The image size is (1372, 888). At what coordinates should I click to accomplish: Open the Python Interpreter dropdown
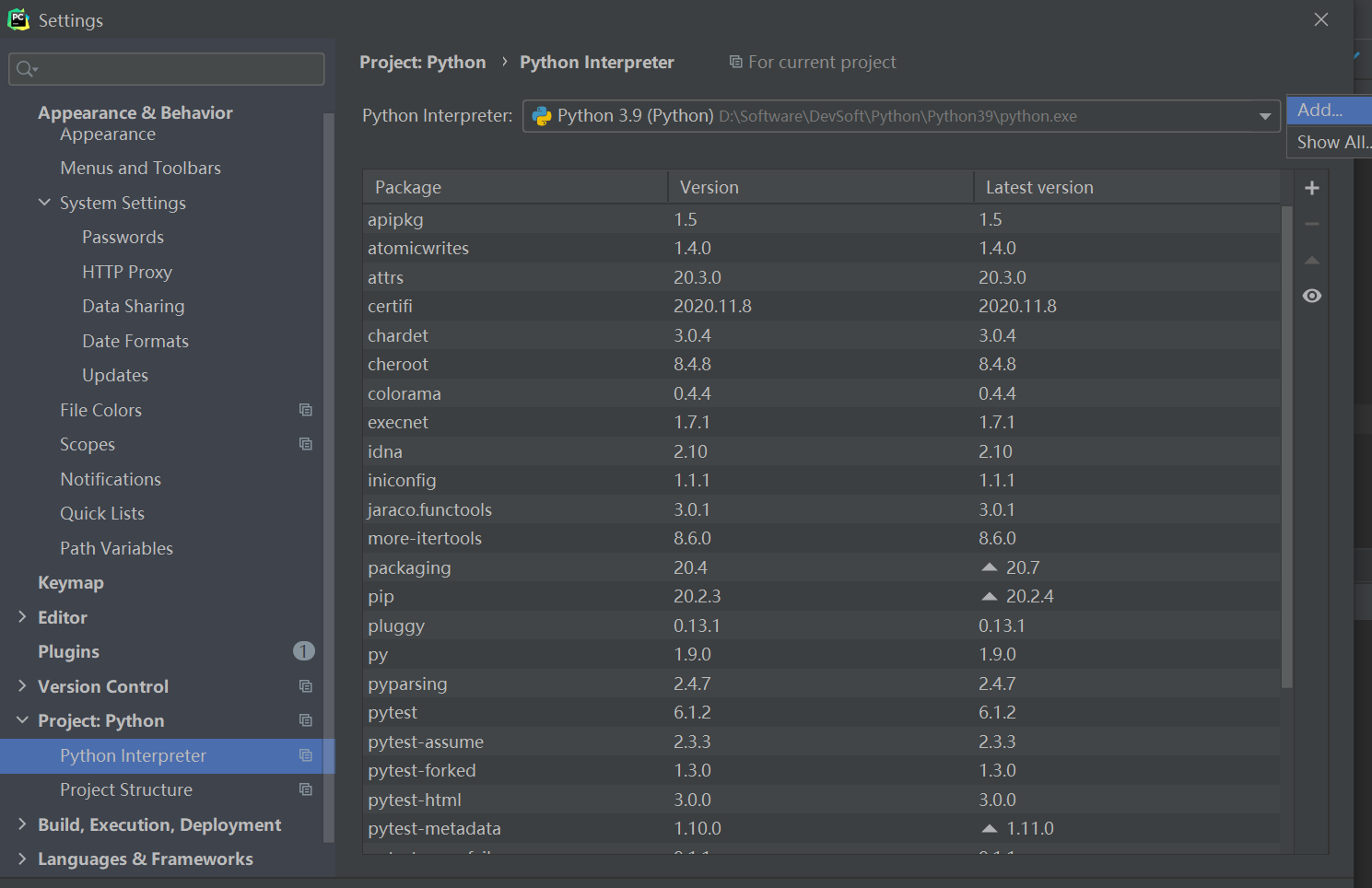[x=1265, y=116]
